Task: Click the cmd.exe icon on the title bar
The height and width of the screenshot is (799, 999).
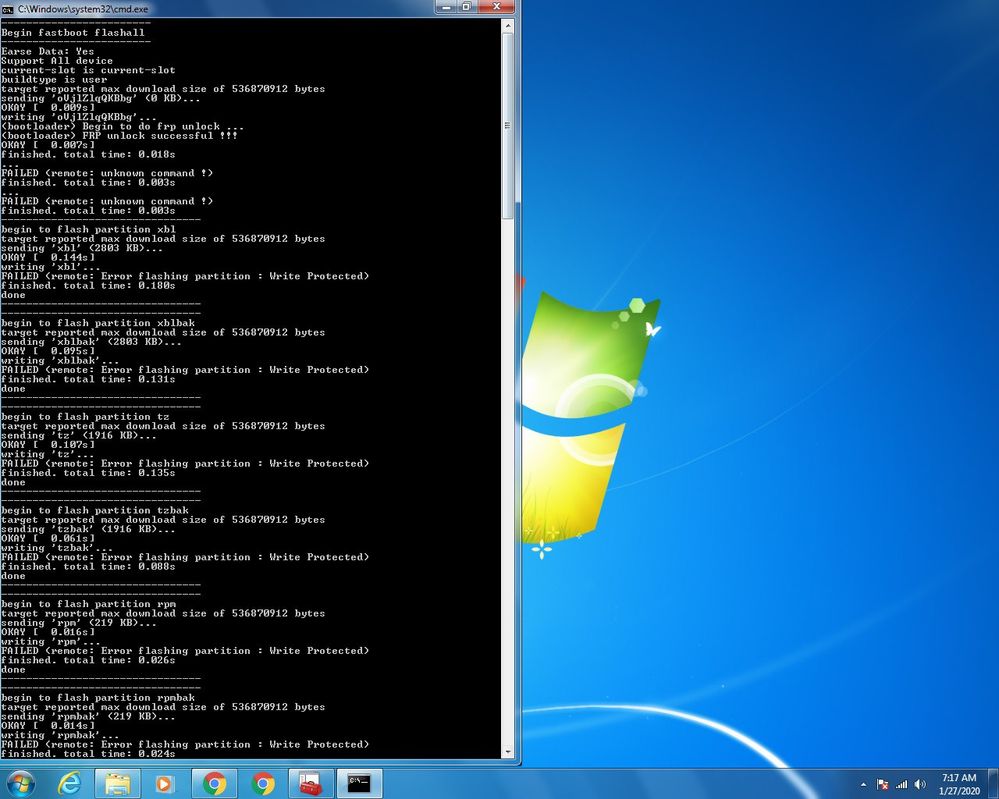Action: pyautogui.click(x=9, y=8)
